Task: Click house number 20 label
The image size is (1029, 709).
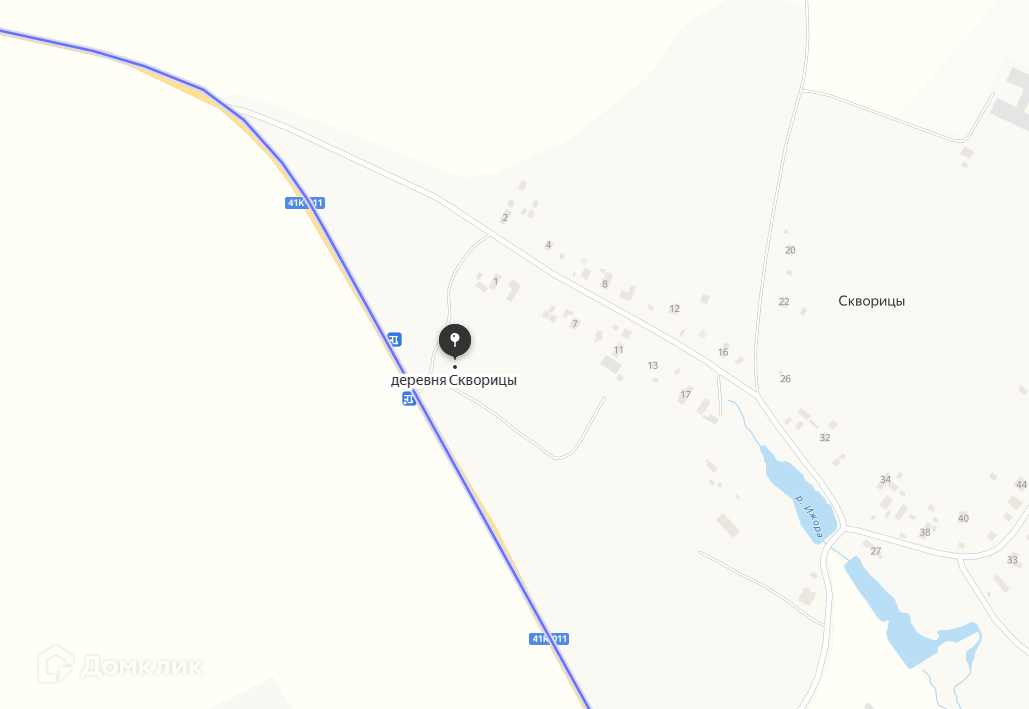Action: (x=790, y=250)
